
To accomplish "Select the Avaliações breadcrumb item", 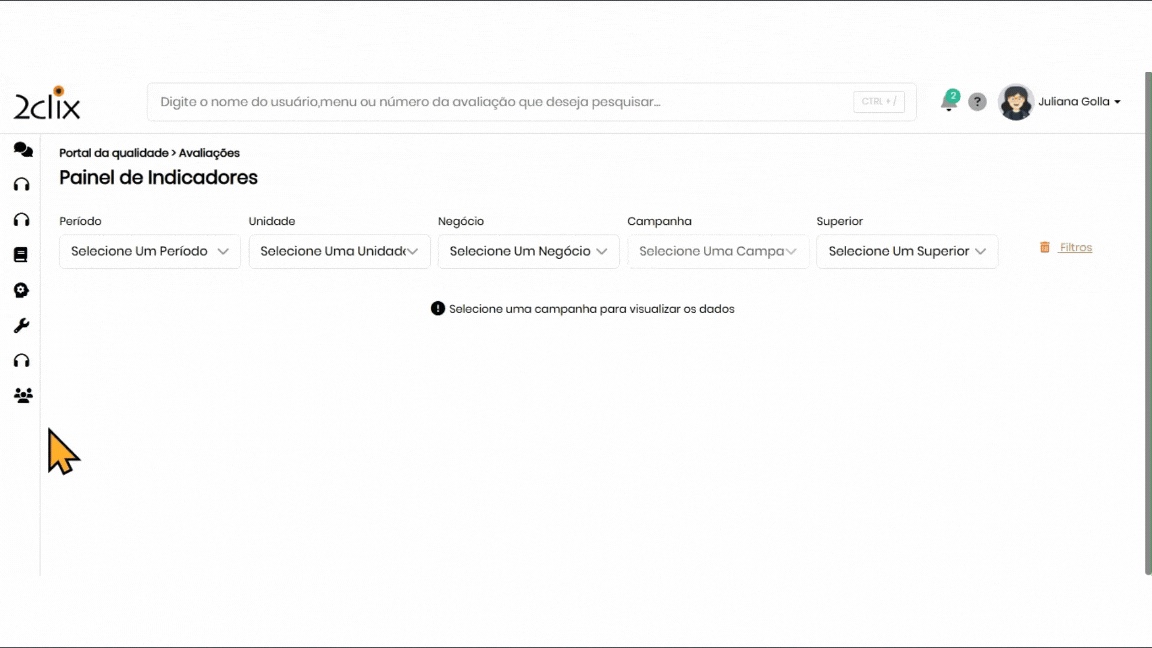I will point(209,153).
